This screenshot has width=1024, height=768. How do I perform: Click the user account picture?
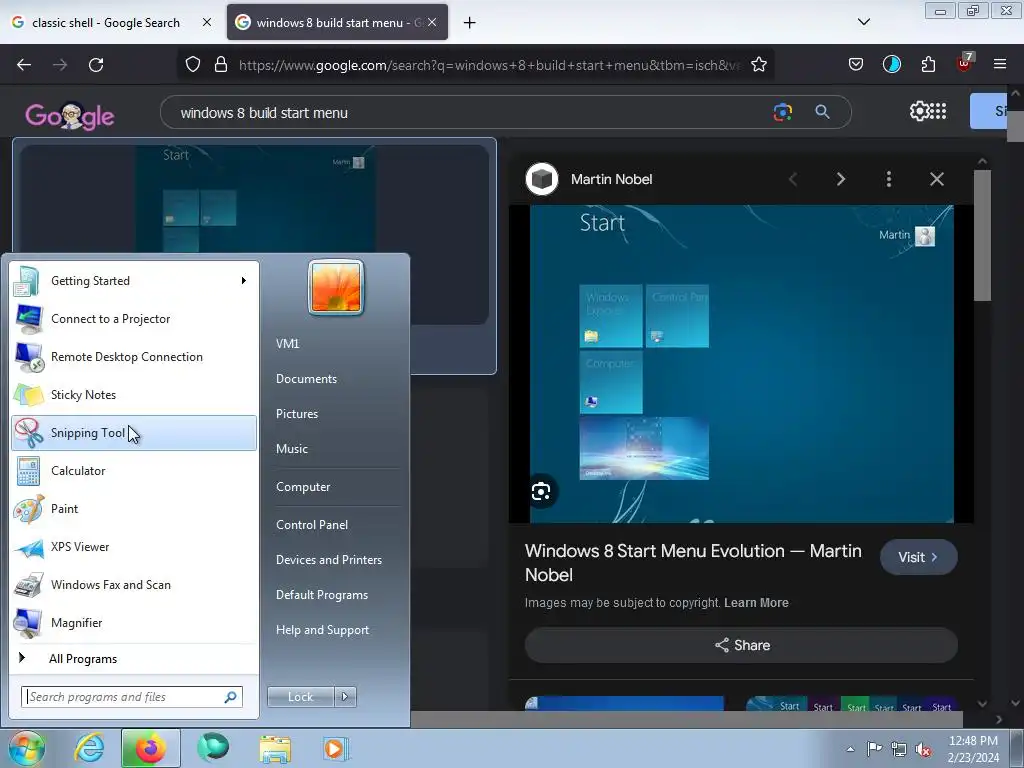coord(336,287)
